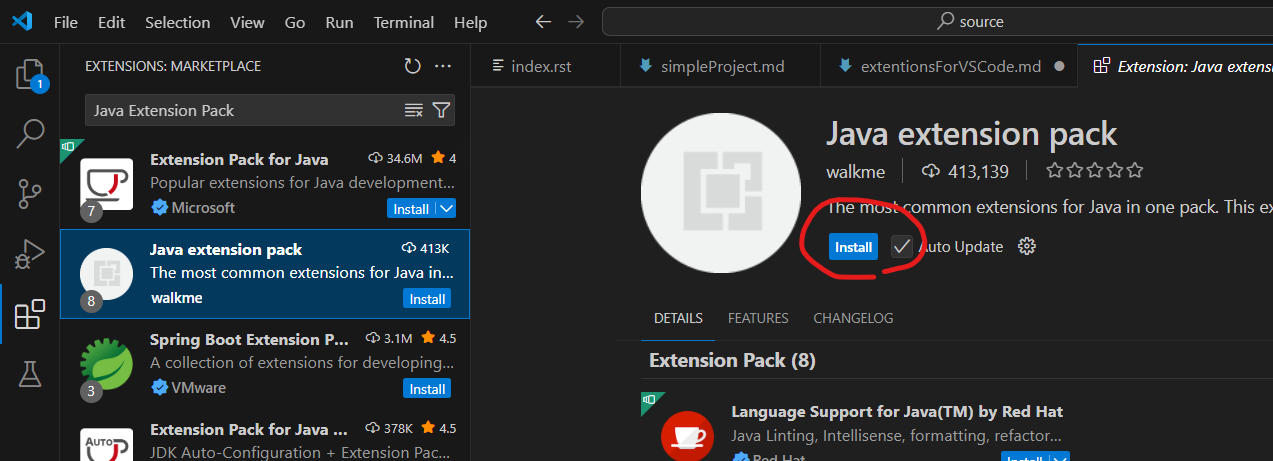Image resolution: width=1273 pixels, height=461 pixels.
Task: Rate extension using the star rating
Action: [x=1094, y=171]
